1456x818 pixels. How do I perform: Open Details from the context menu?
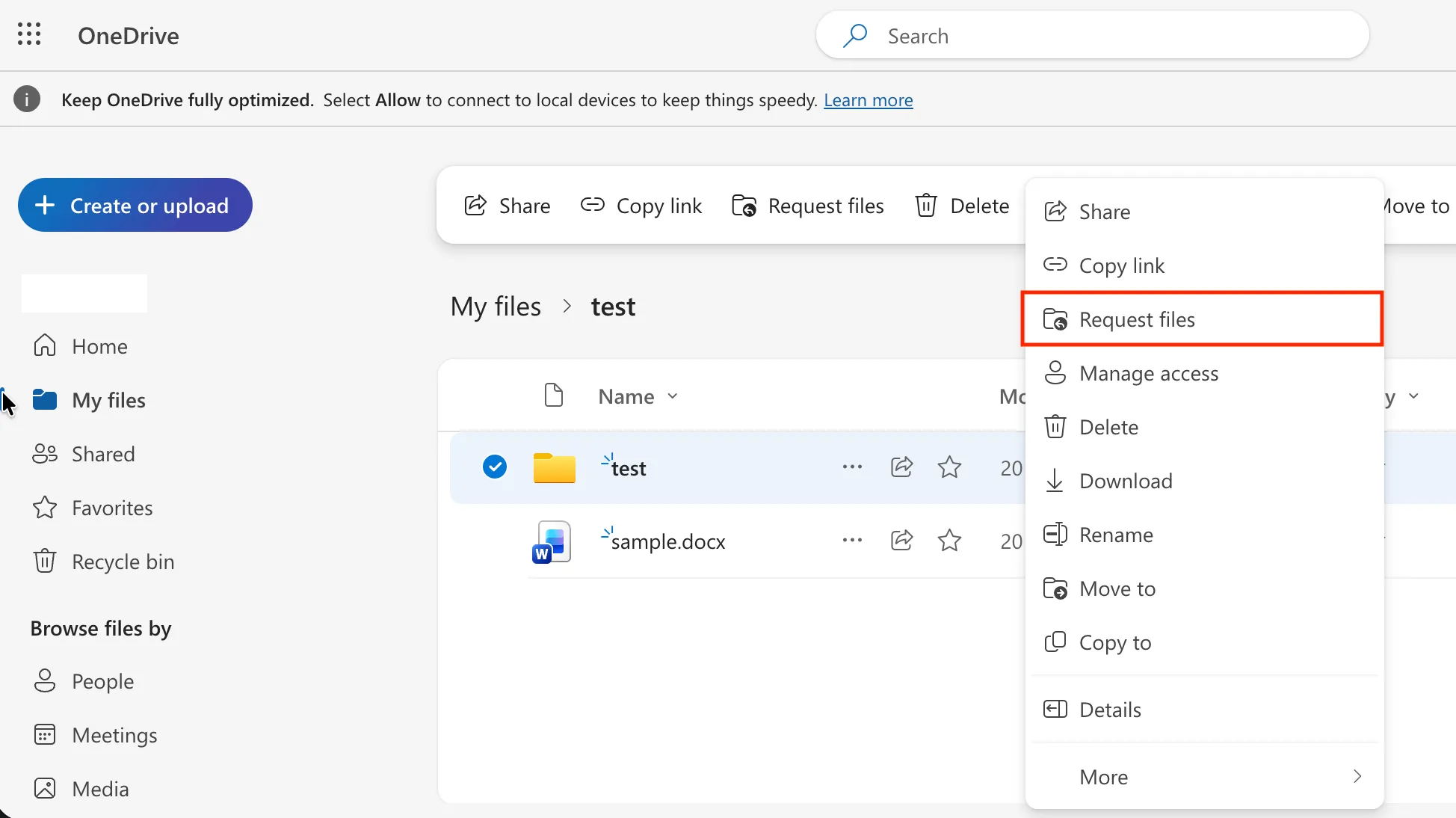coord(1204,710)
